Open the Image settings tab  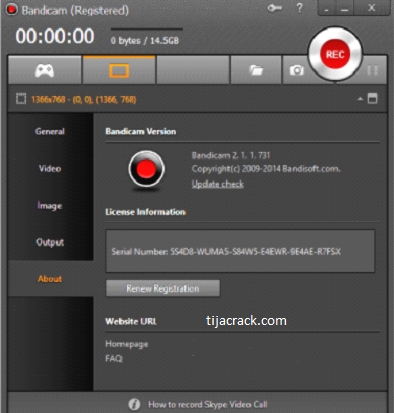[x=50, y=206]
